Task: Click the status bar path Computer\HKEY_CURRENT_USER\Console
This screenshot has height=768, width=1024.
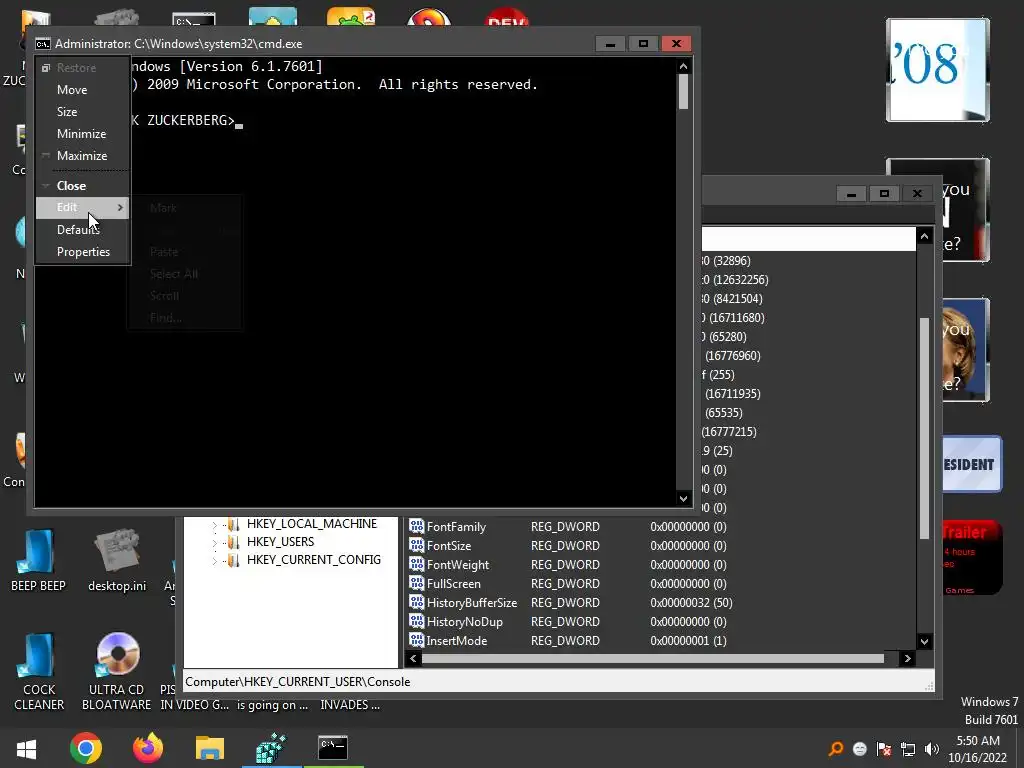Action: 298,682
